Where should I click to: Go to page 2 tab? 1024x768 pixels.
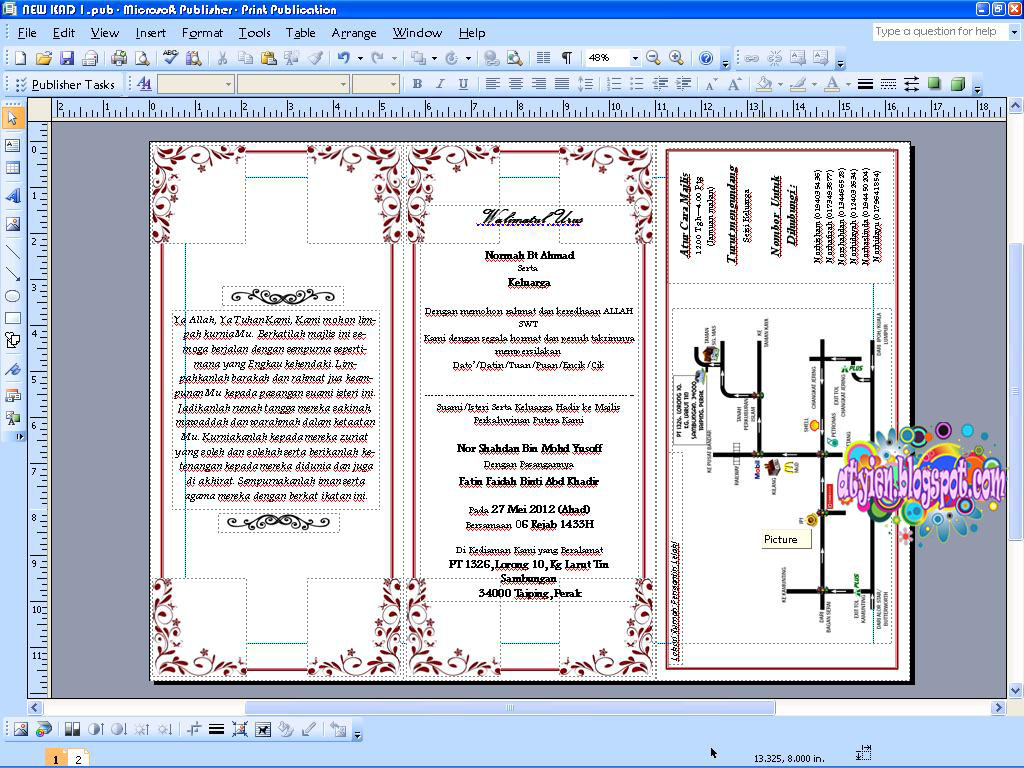(78, 759)
